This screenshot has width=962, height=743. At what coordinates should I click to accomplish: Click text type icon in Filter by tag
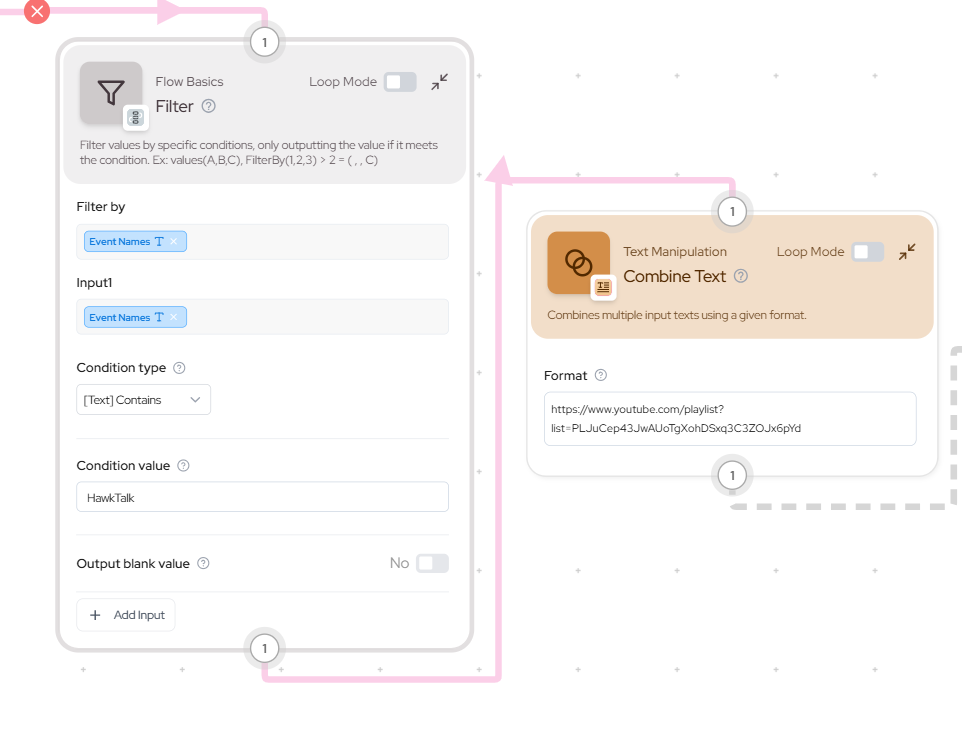coord(159,241)
